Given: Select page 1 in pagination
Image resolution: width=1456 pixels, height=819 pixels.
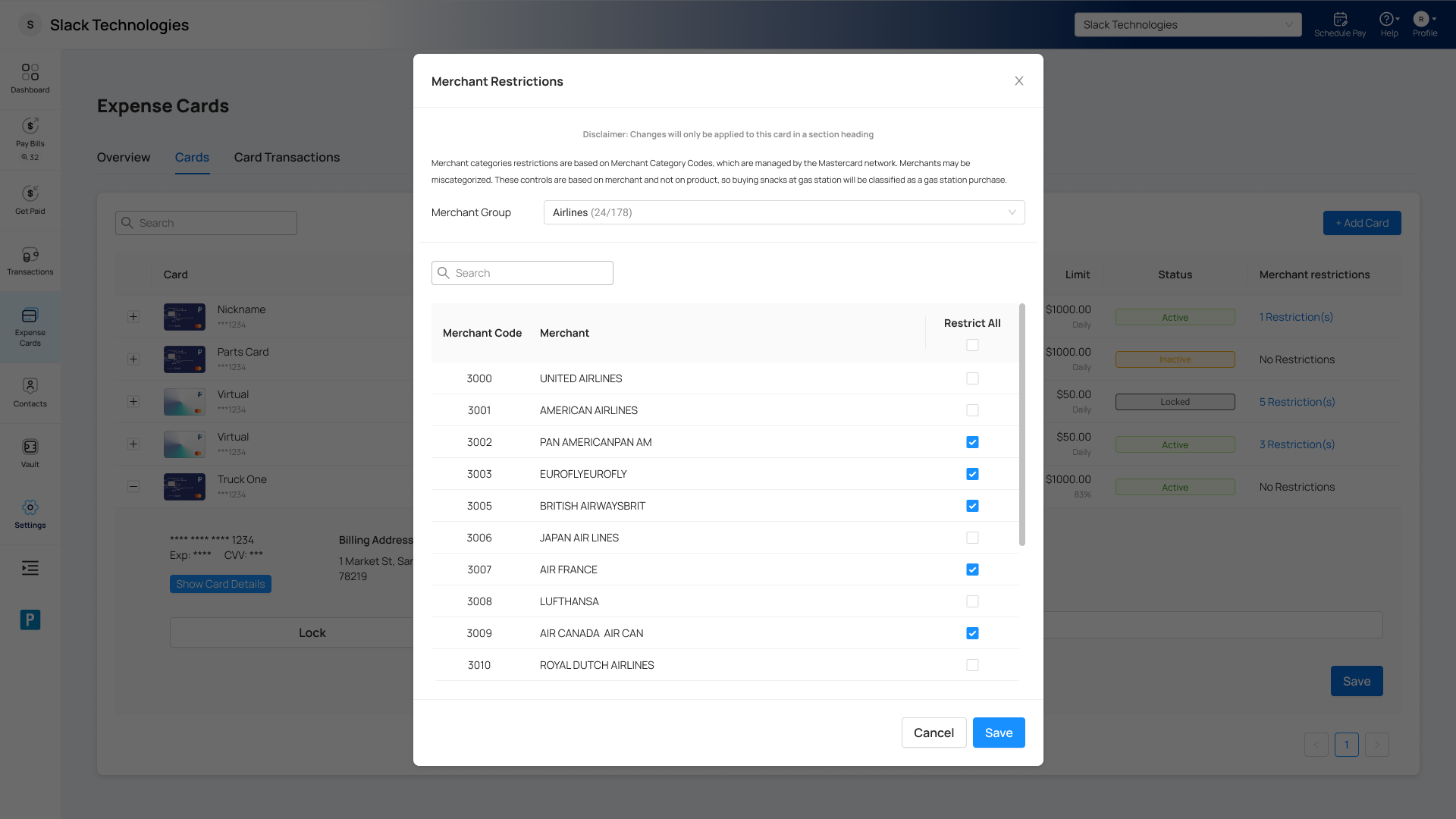Looking at the screenshot, I should tap(1347, 745).
